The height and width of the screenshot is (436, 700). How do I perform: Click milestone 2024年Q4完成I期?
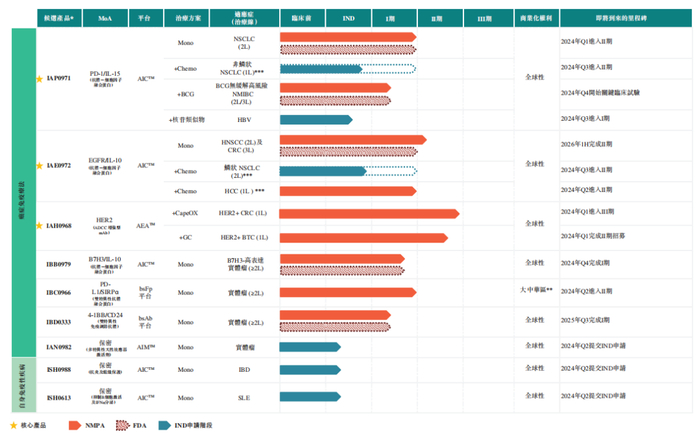pyautogui.click(x=585, y=263)
